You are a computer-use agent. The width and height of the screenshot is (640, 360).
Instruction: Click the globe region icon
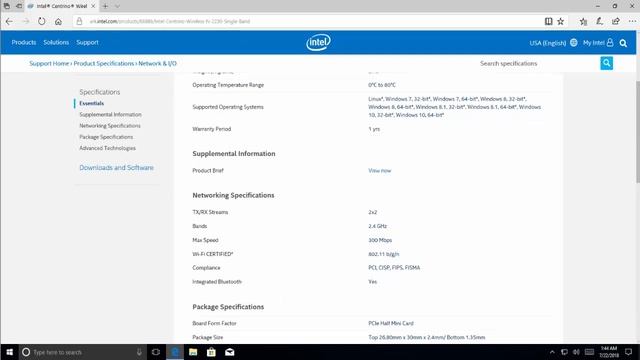pyautogui.click(x=573, y=42)
